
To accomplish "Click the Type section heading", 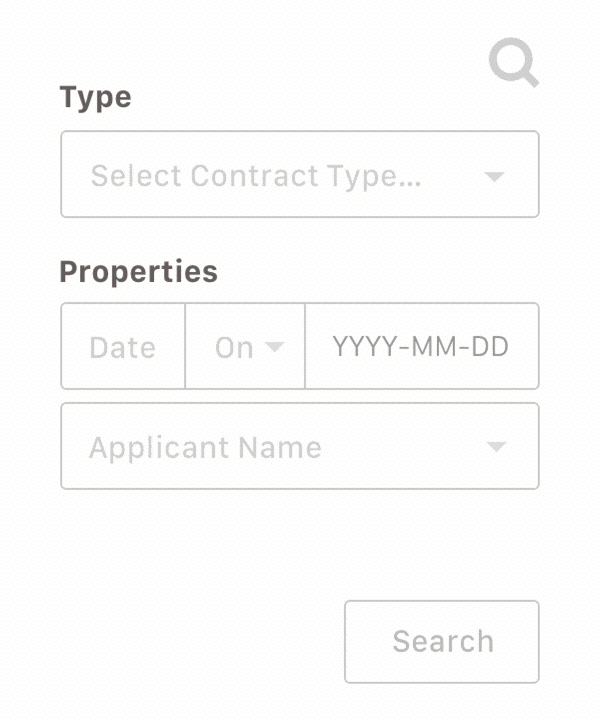I will click(x=95, y=97).
